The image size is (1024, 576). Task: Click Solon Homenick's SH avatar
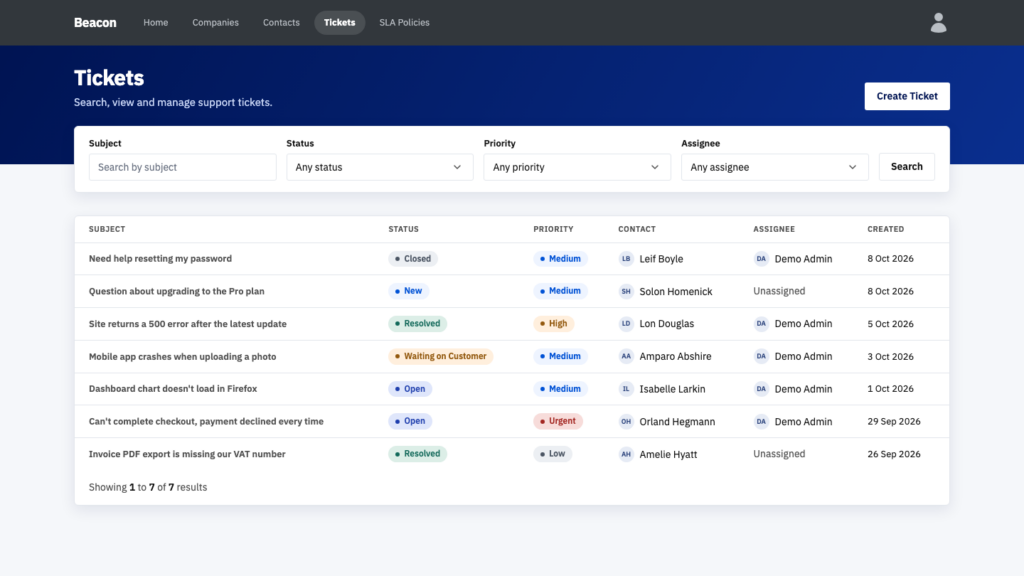pyautogui.click(x=626, y=291)
